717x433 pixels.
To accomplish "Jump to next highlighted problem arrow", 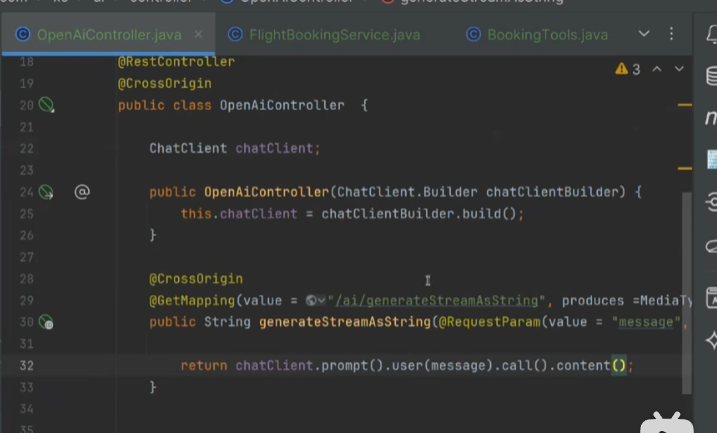I will click(x=679, y=69).
